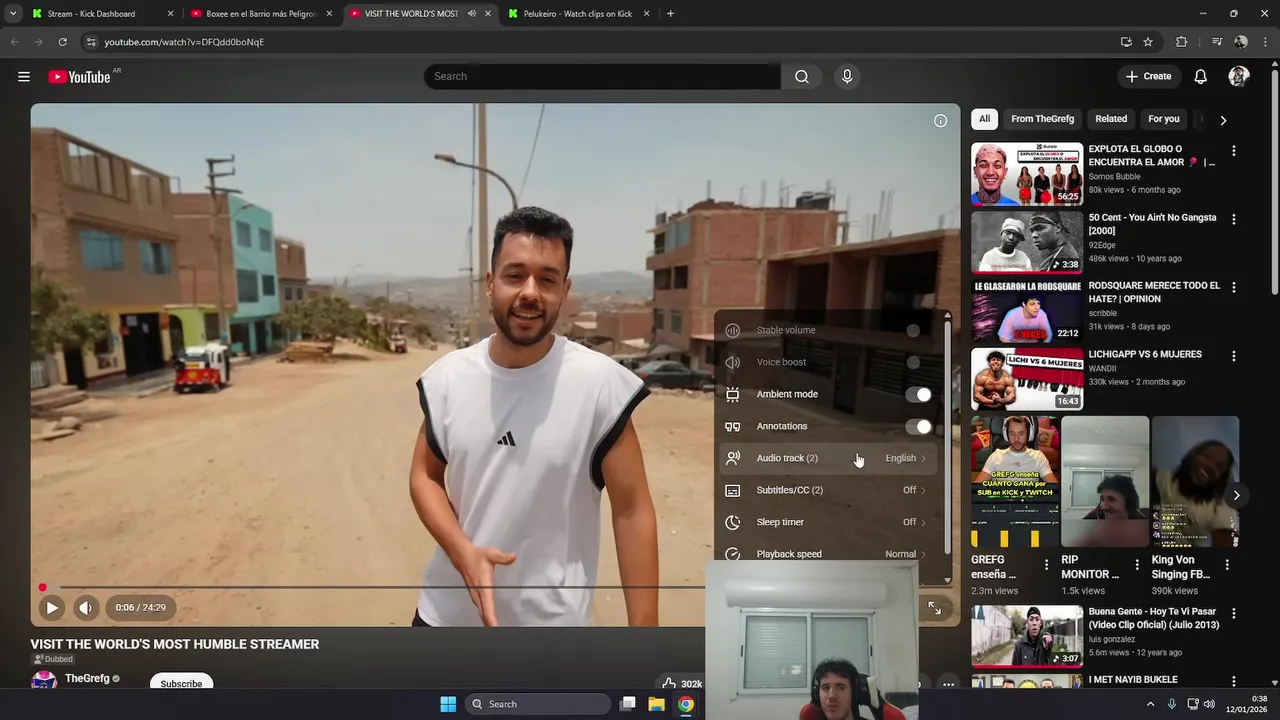Reload the page in Chrome

(62, 42)
